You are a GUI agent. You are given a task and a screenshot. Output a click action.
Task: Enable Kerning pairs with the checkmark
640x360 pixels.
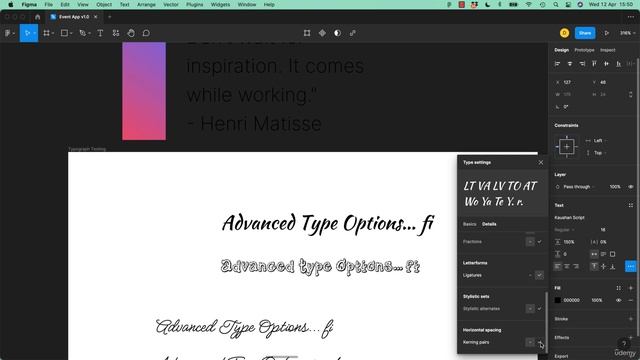[539, 342]
